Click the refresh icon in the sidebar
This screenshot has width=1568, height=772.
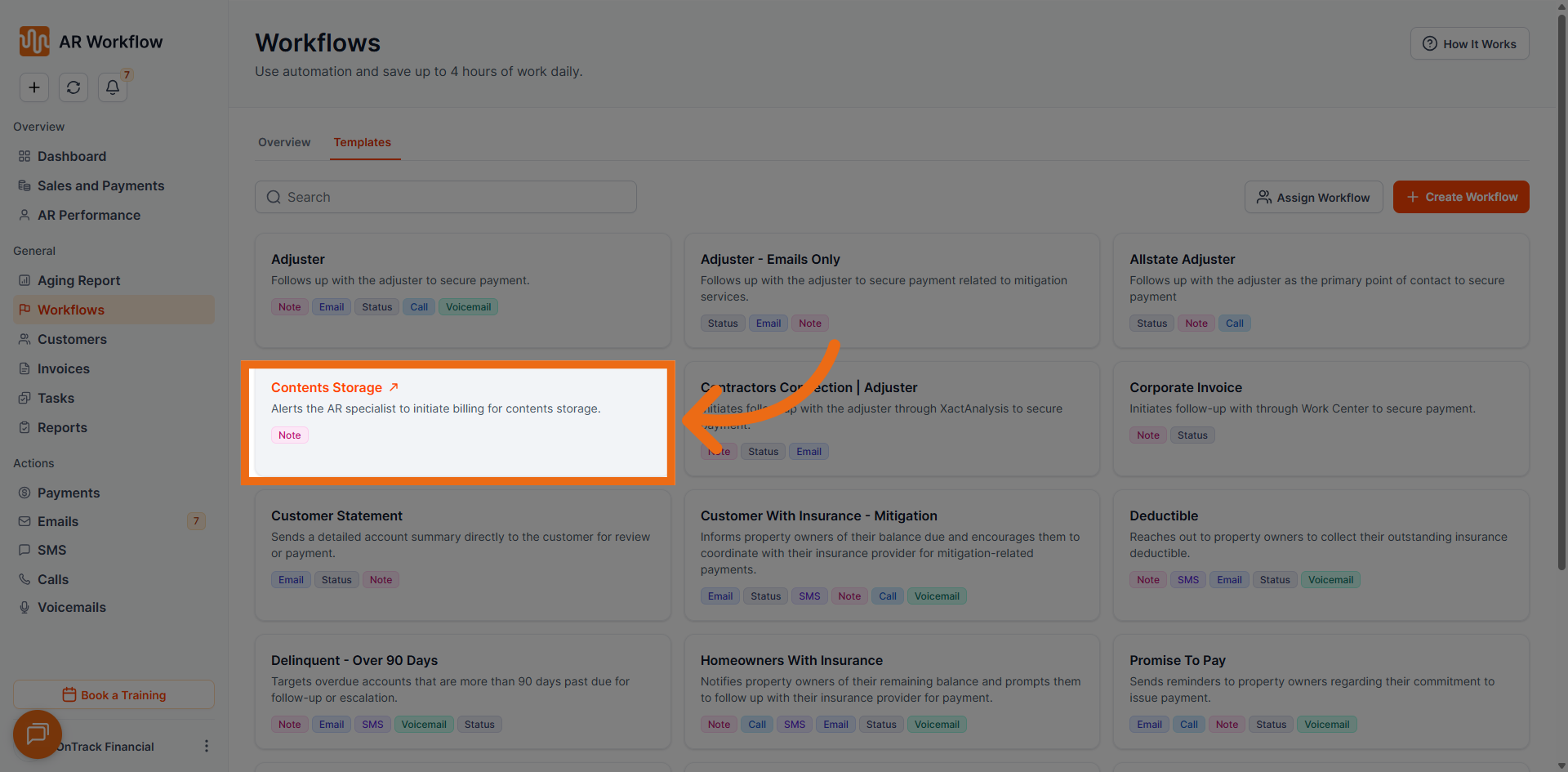point(73,87)
